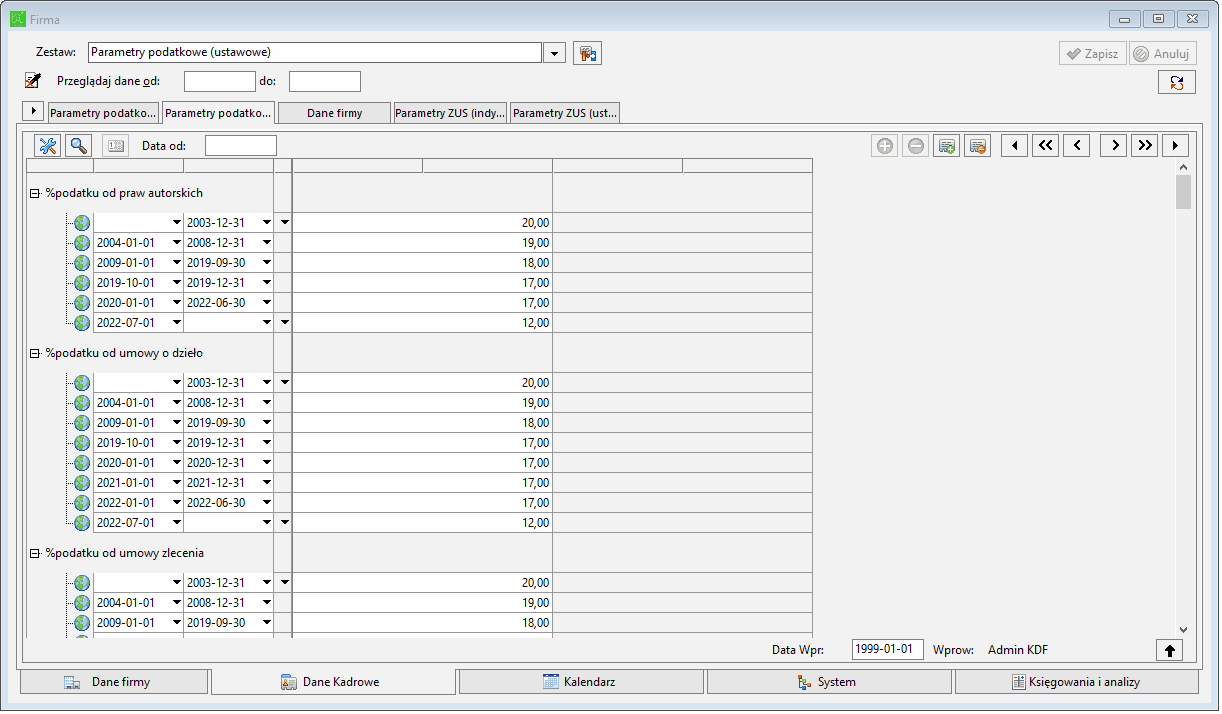Click the orange delete-row table icon

coord(977,146)
